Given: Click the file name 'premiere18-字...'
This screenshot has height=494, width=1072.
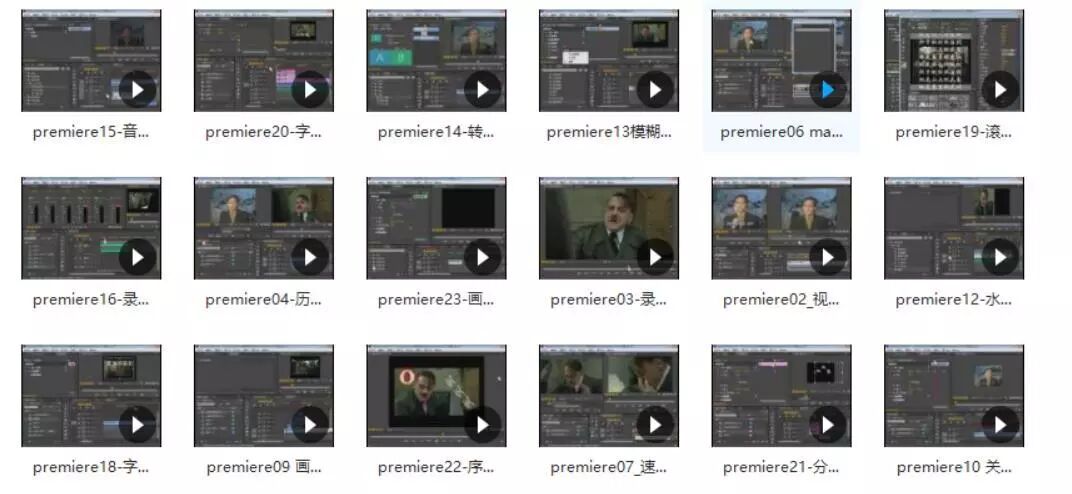Looking at the screenshot, I should (91, 467).
